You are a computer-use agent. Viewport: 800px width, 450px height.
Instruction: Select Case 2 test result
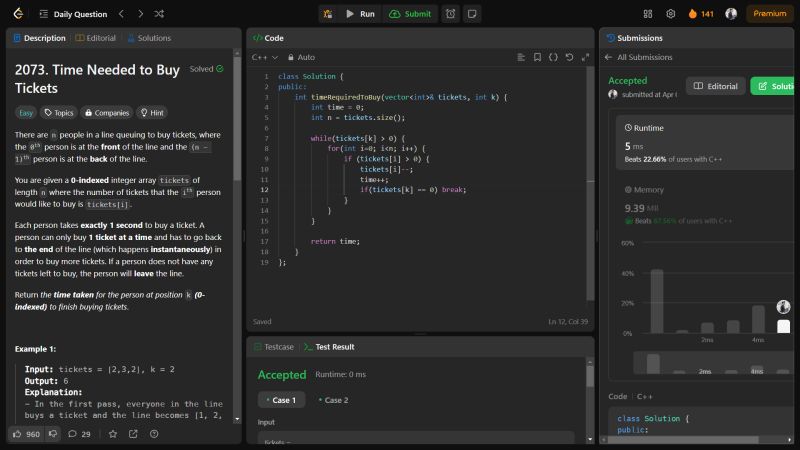(x=333, y=400)
